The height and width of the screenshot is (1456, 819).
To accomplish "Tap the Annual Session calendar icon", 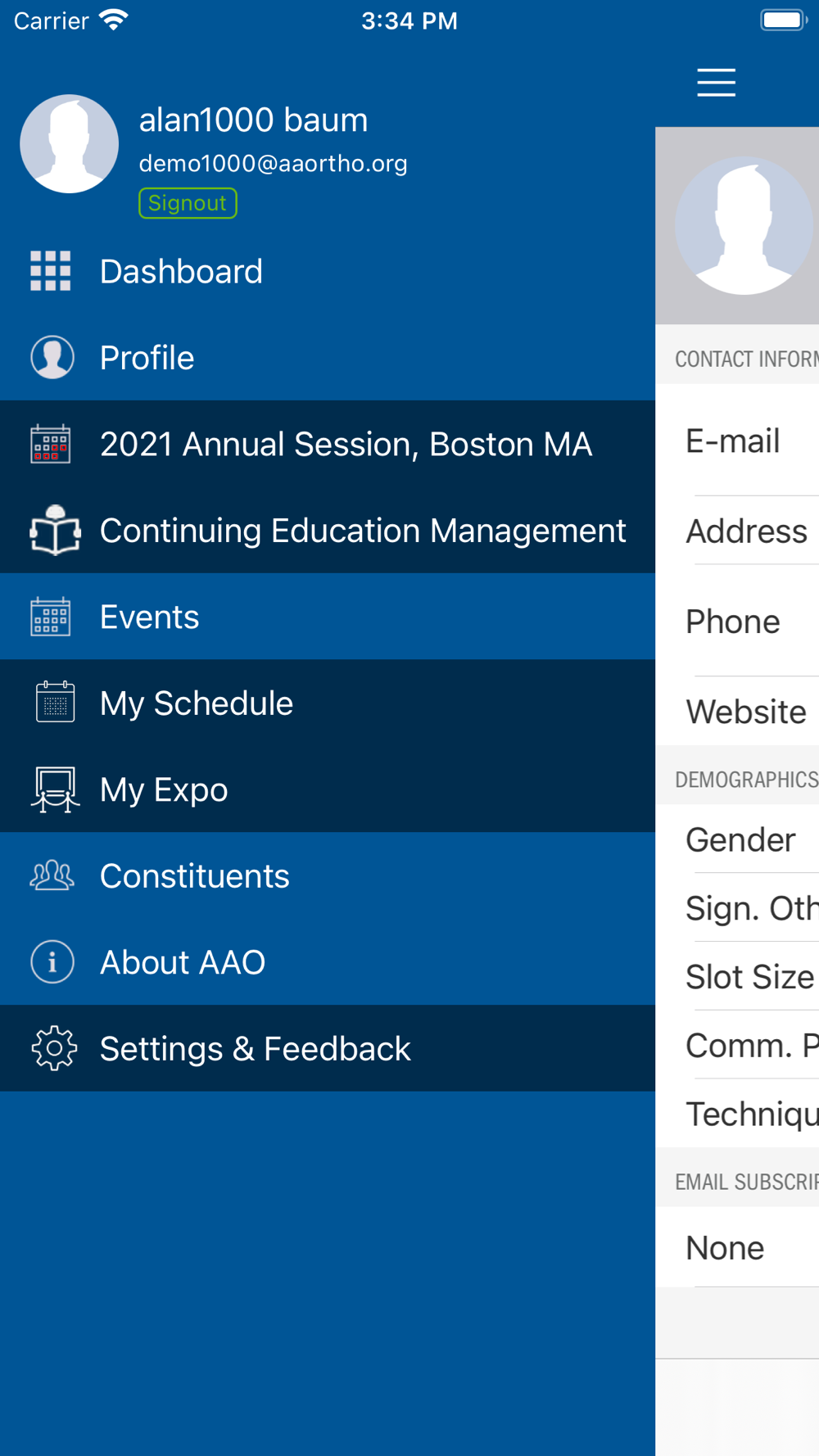I will (51, 445).
